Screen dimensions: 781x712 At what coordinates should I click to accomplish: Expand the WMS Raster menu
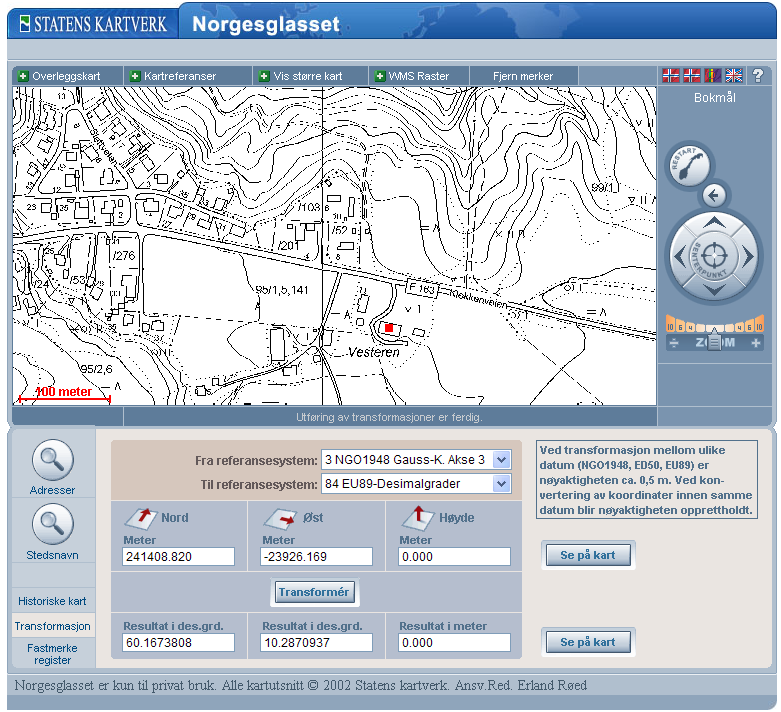click(418, 76)
